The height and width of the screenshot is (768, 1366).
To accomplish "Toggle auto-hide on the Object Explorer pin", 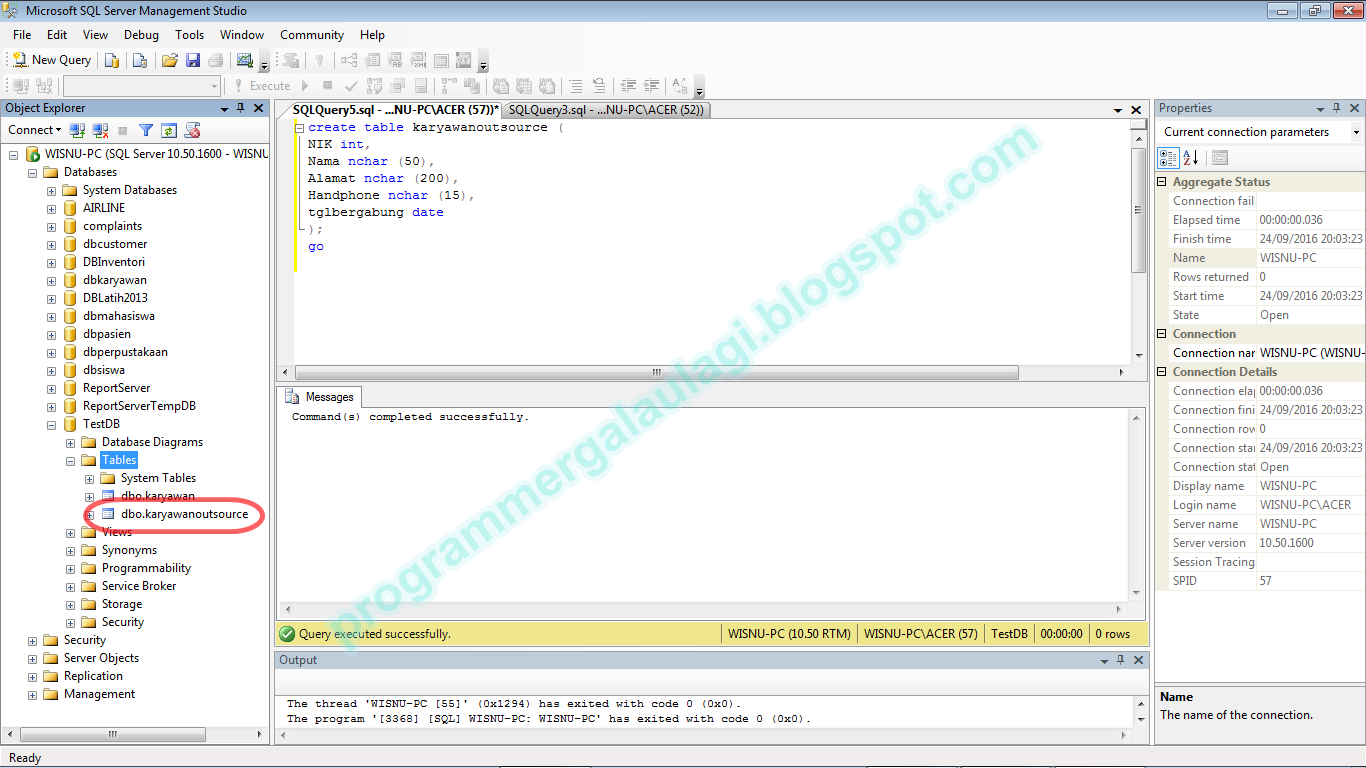I will (x=240, y=107).
